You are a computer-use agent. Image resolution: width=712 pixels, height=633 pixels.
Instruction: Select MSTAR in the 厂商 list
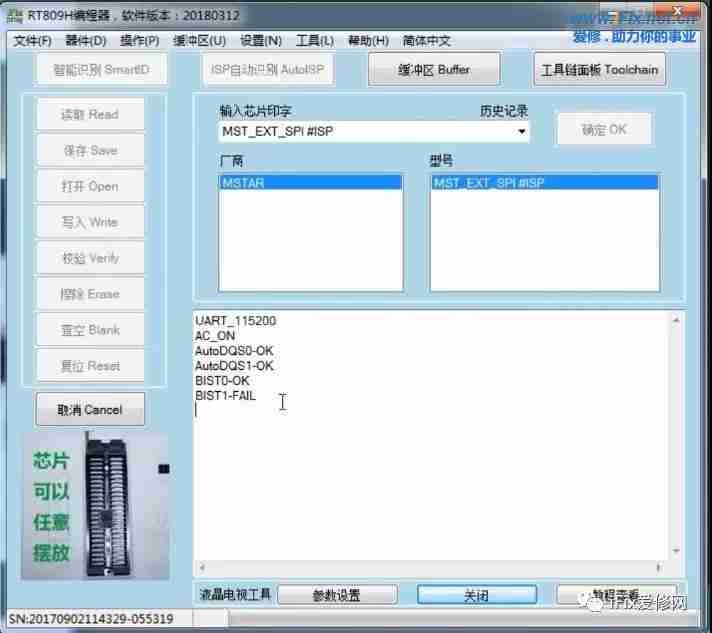pos(310,183)
